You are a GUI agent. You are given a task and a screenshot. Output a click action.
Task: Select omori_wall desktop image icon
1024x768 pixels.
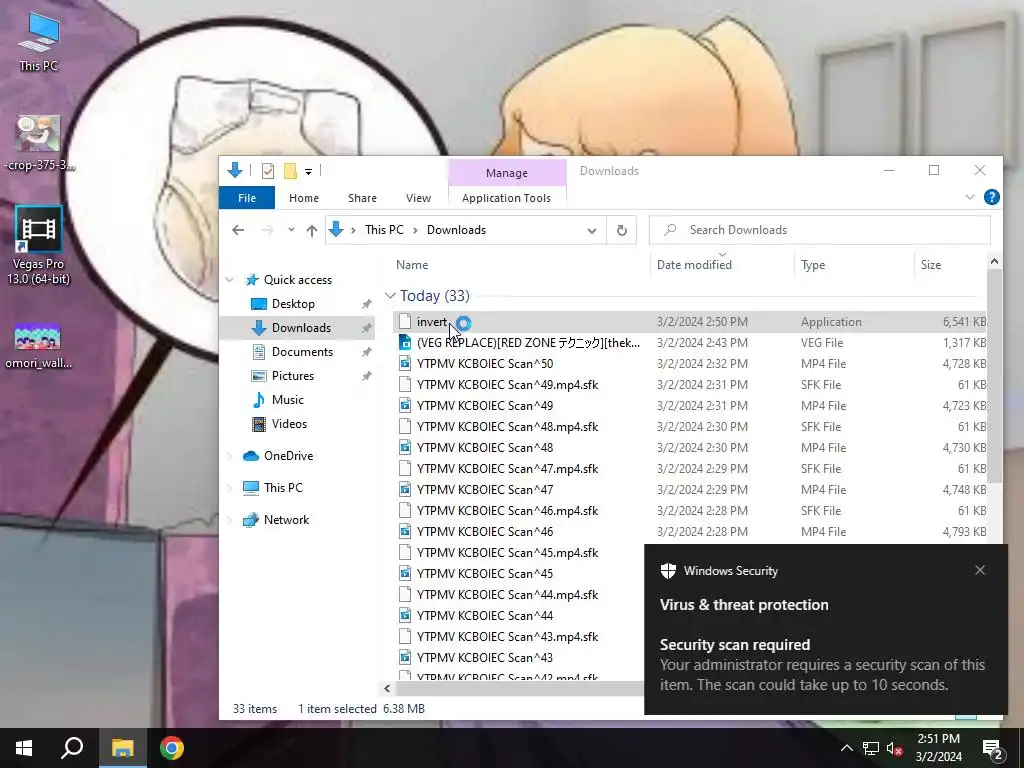pos(39,346)
